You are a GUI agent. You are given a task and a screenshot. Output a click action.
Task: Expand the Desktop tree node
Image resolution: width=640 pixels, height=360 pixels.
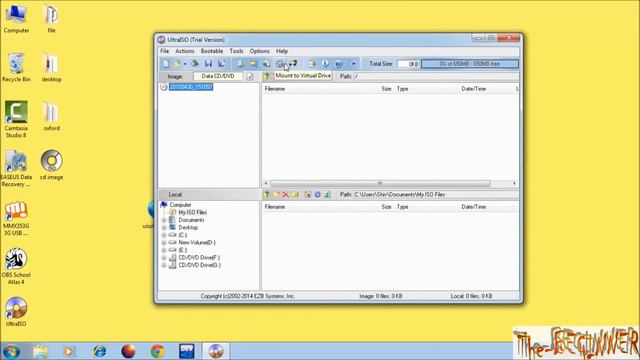point(164,228)
